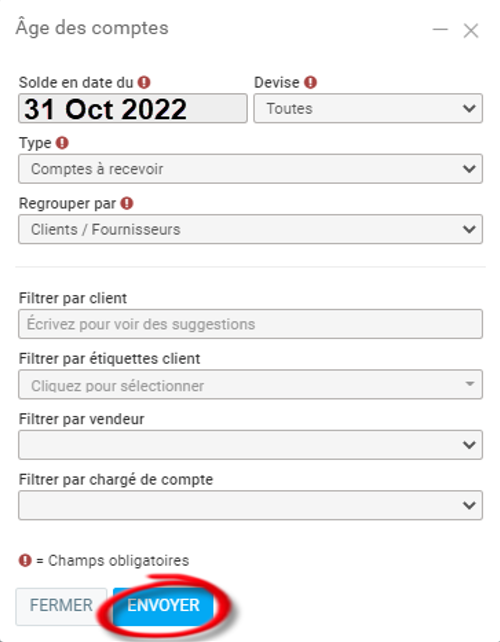Click the small arrow in the étiquettes client field
Screen dimensions: 500x642
470,384
